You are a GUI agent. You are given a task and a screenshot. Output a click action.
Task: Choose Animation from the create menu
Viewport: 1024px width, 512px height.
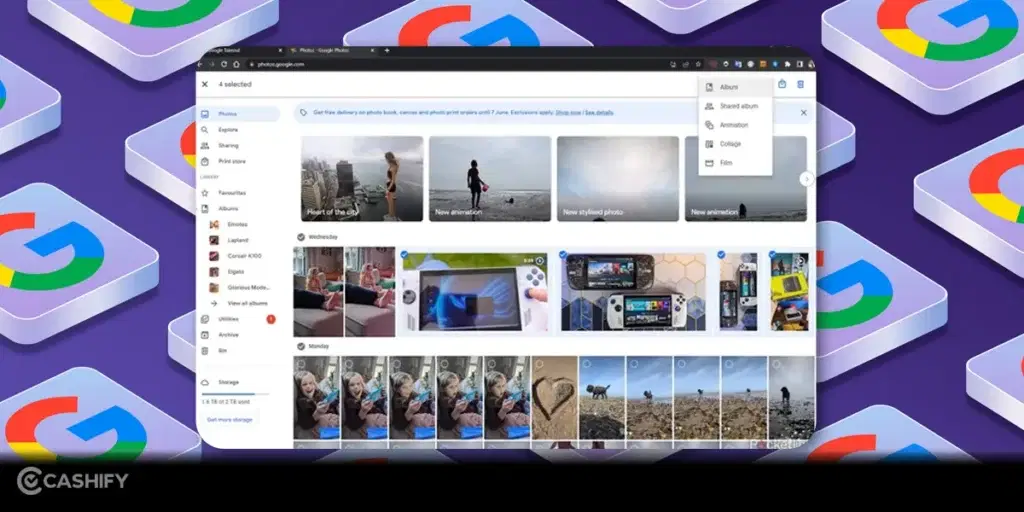pyautogui.click(x=735, y=125)
